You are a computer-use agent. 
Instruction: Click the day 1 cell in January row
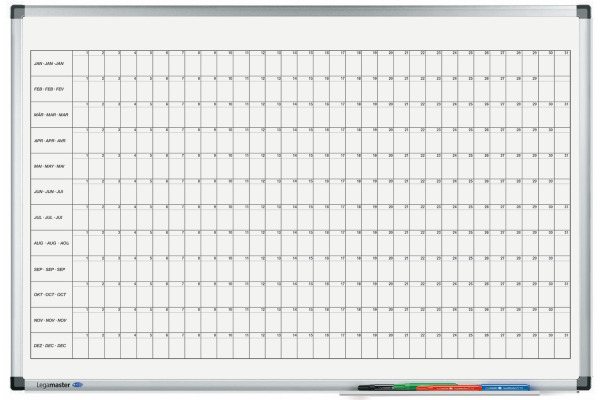[x=80, y=63]
